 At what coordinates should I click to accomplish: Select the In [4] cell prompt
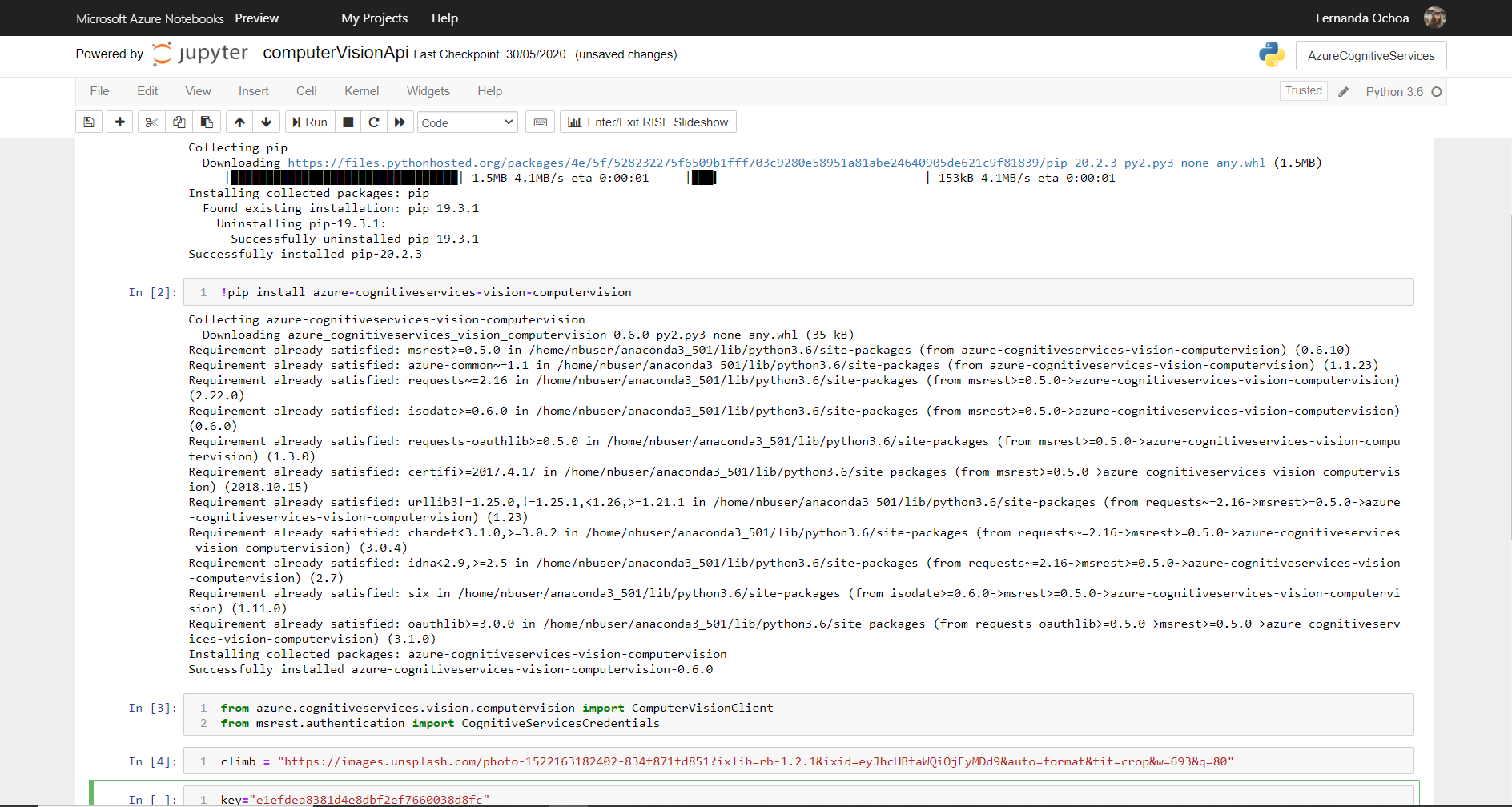click(153, 761)
